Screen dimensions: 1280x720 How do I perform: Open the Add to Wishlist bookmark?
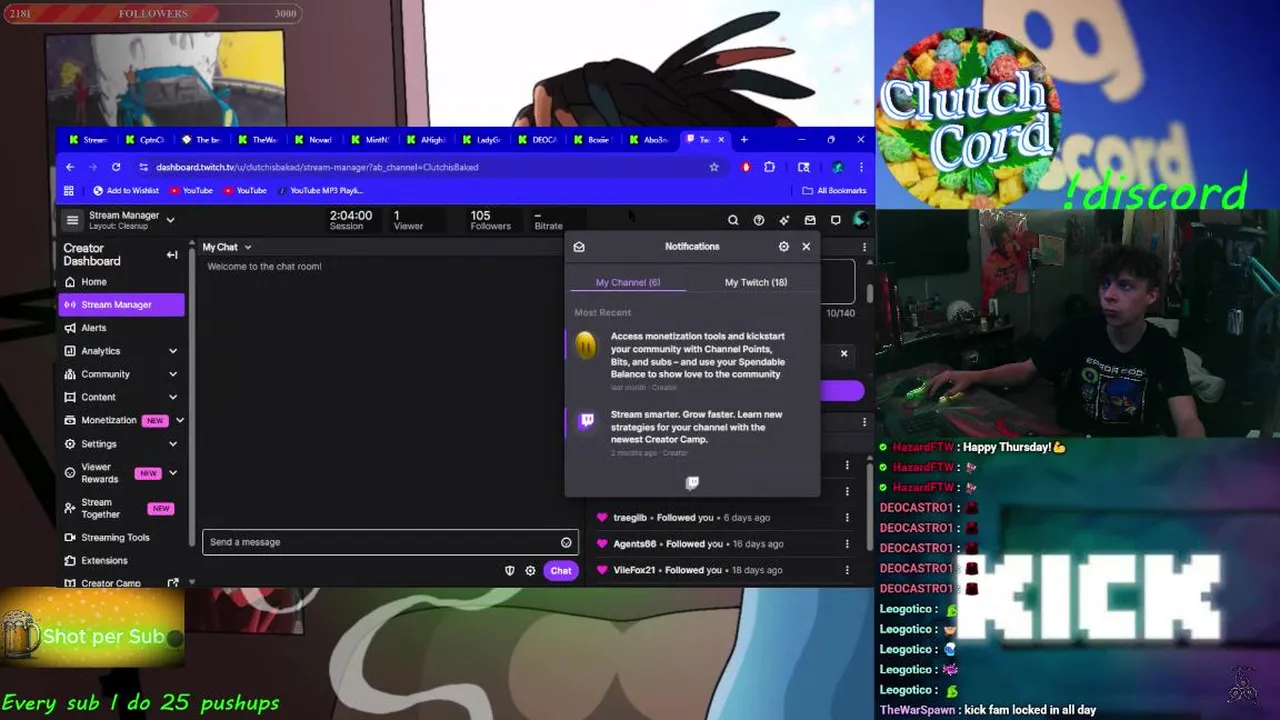(x=126, y=190)
